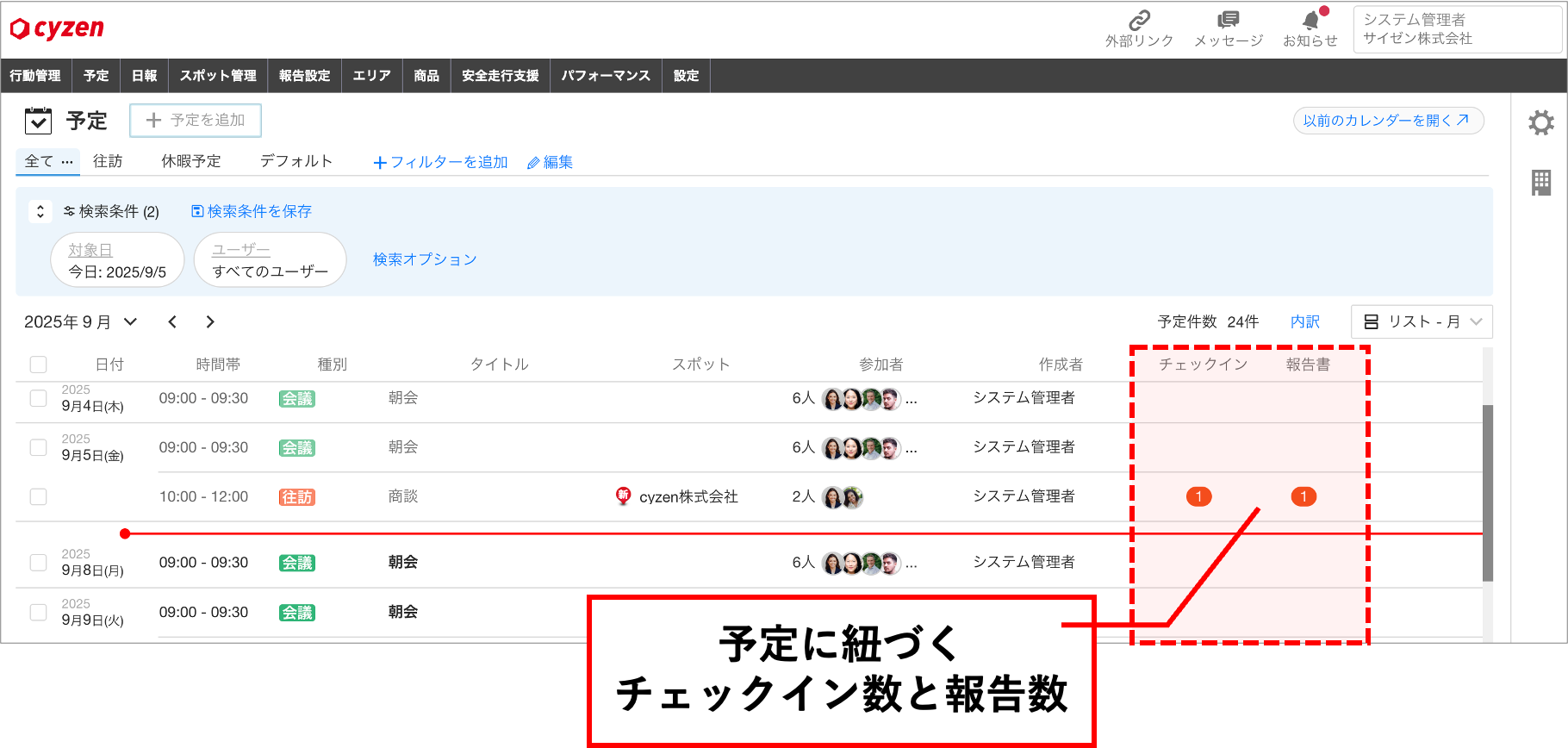
Task: Check the box for the 10:00 - 12:00 商談 row
Action: 38,496
